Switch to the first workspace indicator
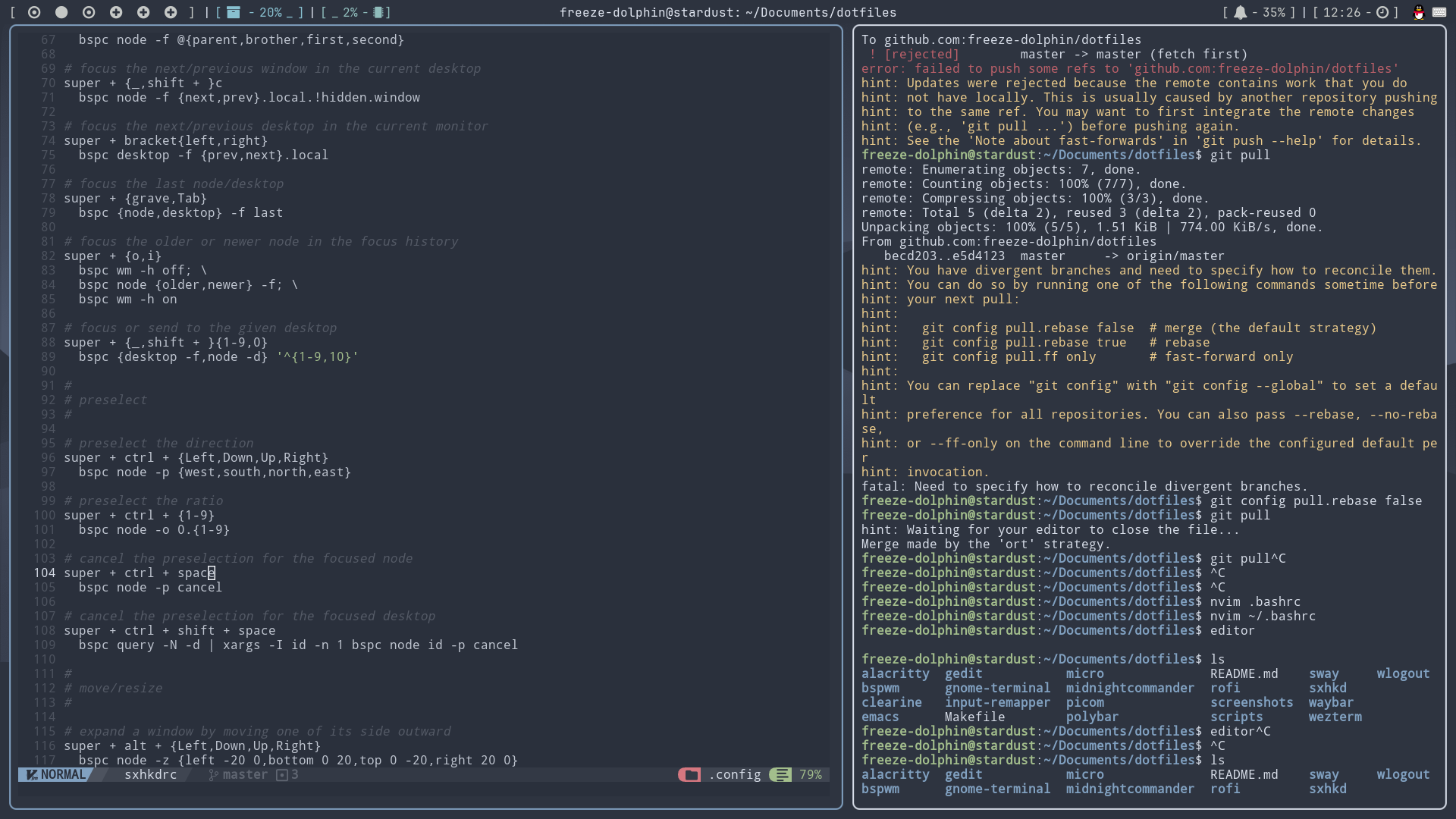 pyautogui.click(x=34, y=12)
